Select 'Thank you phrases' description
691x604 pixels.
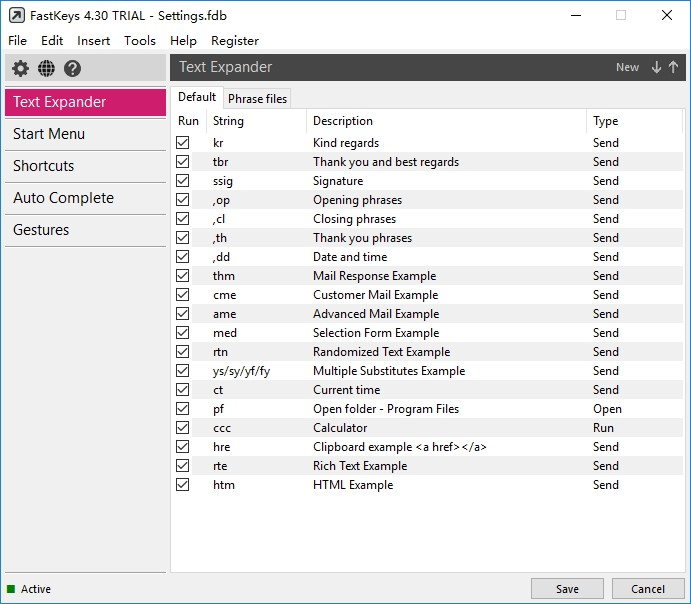[x=362, y=238]
